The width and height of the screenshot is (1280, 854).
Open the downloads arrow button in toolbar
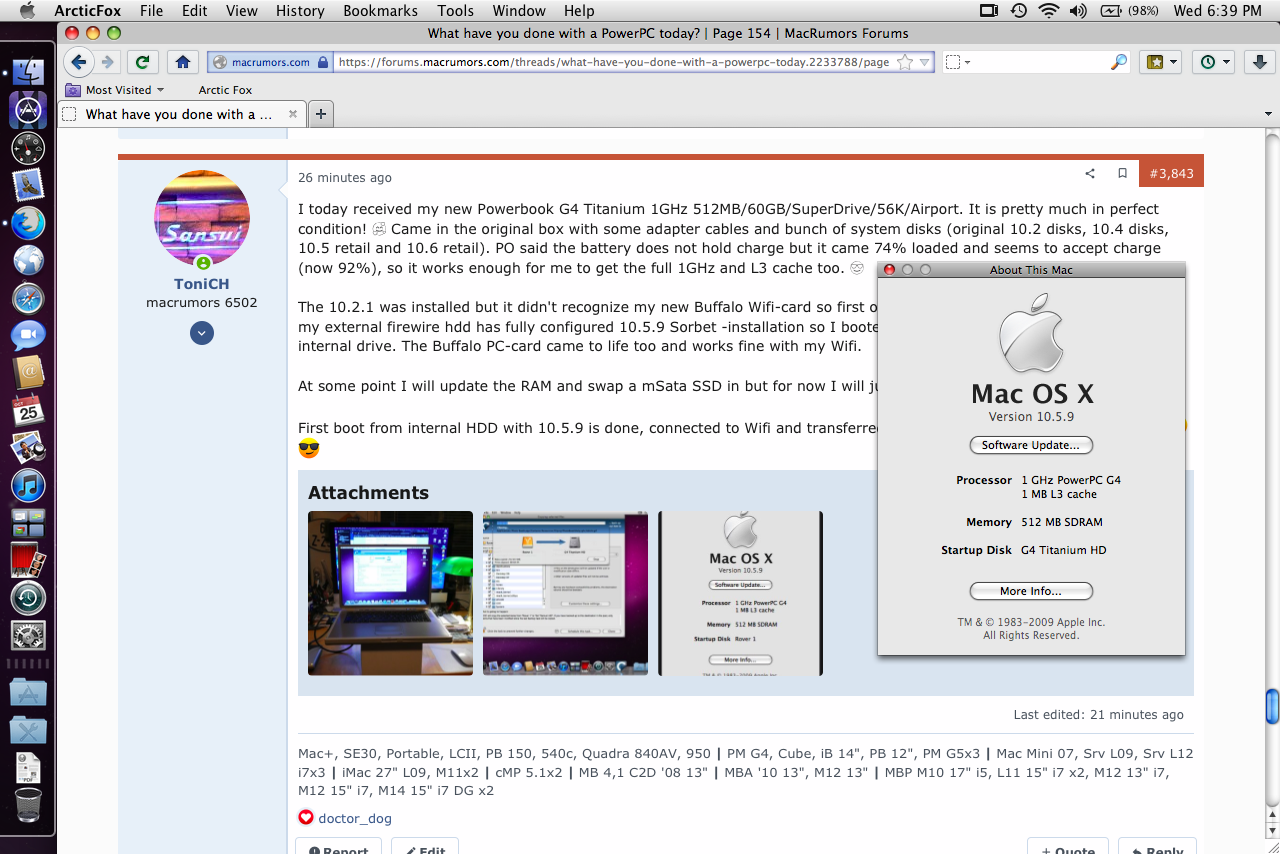pyautogui.click(x=1258, y=62)
